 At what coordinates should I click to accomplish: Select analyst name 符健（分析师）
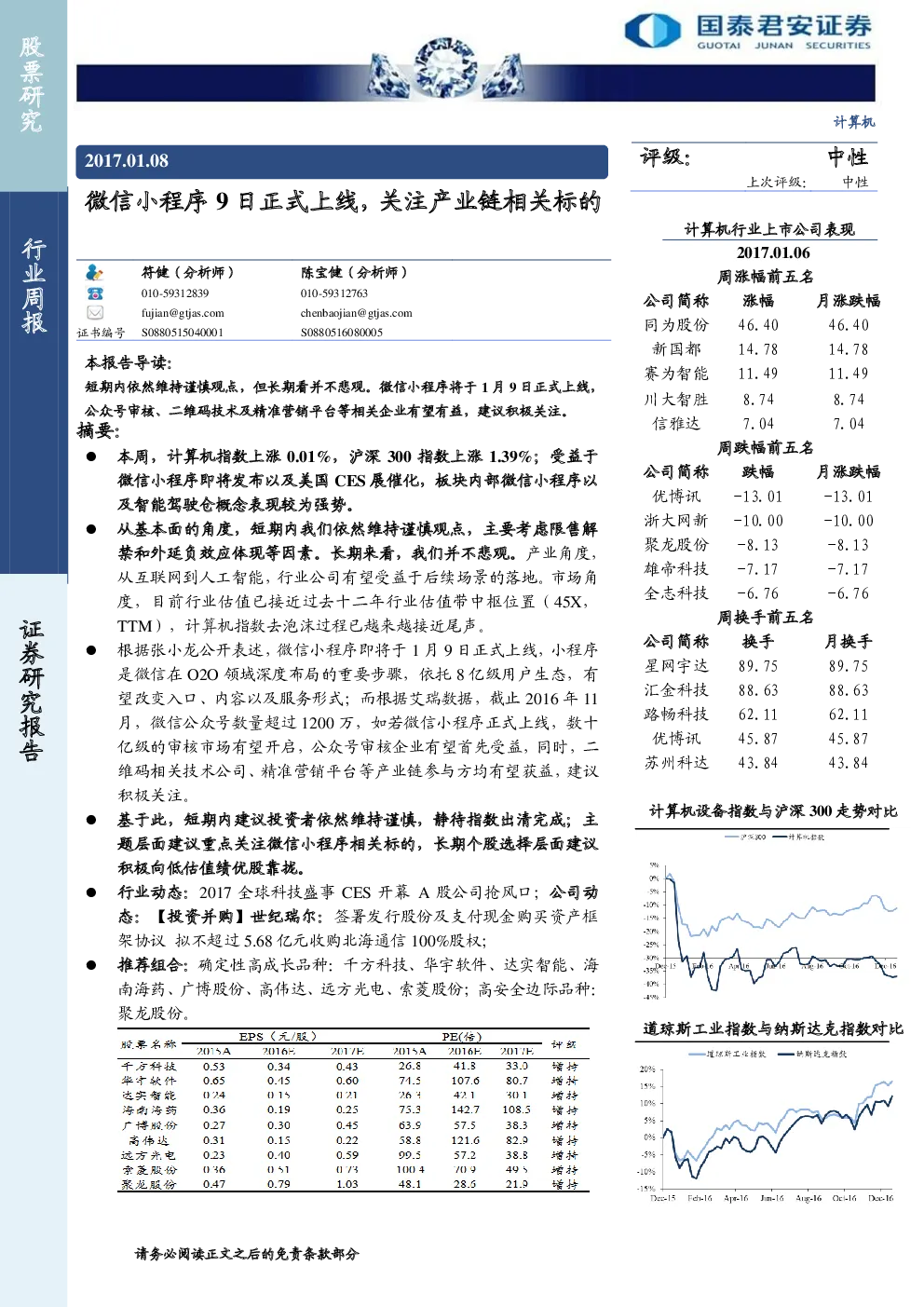coord(188,273)
